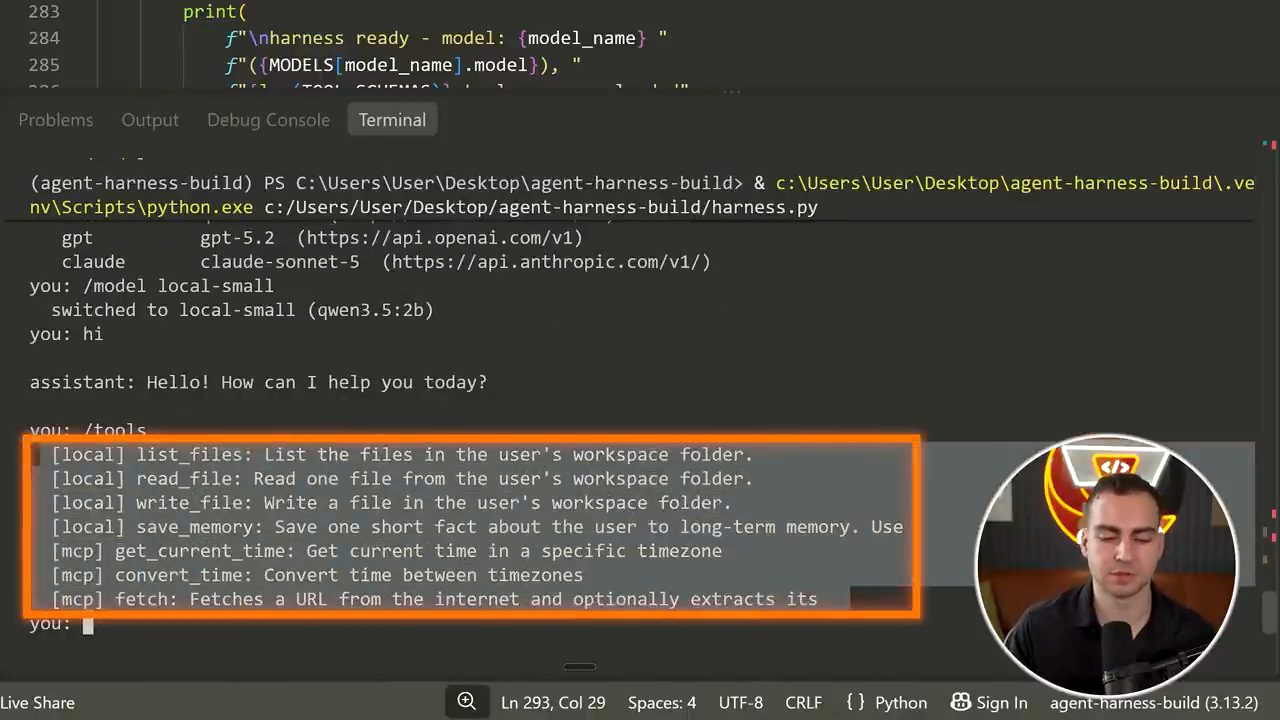Click the 'you: /model local-small' line
Image resolution: width=1280 pixels, height=720 pixels.
[152, 286]
